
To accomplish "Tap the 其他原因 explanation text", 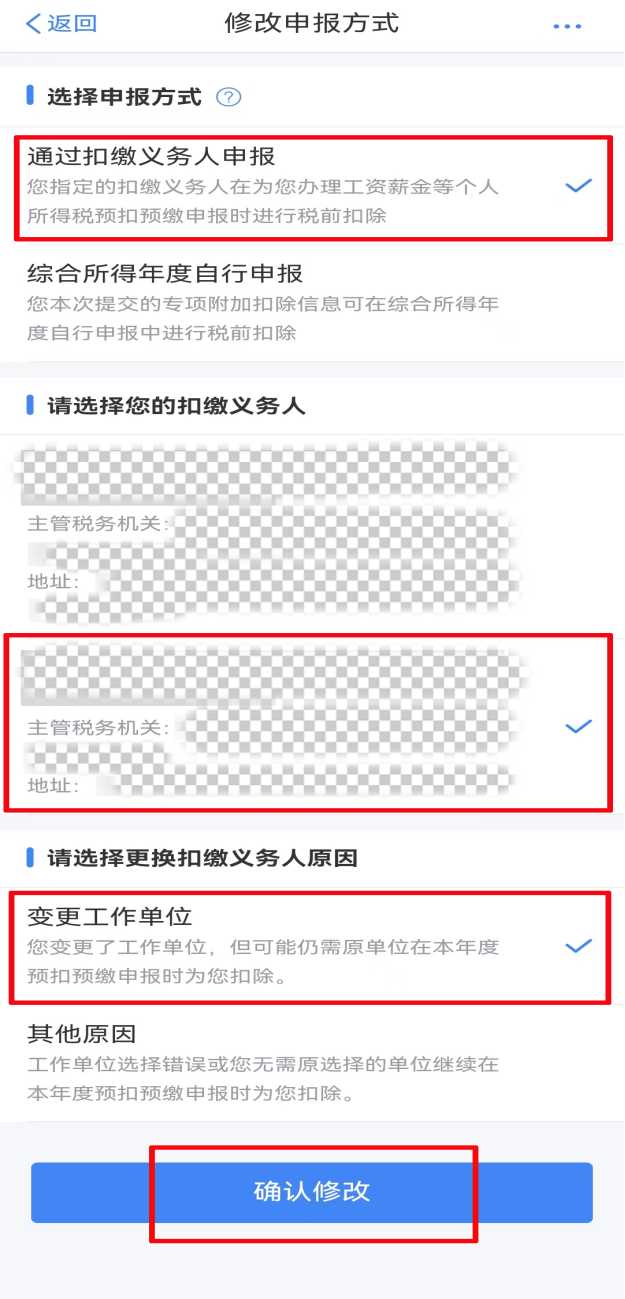I will click(263, 1078).
